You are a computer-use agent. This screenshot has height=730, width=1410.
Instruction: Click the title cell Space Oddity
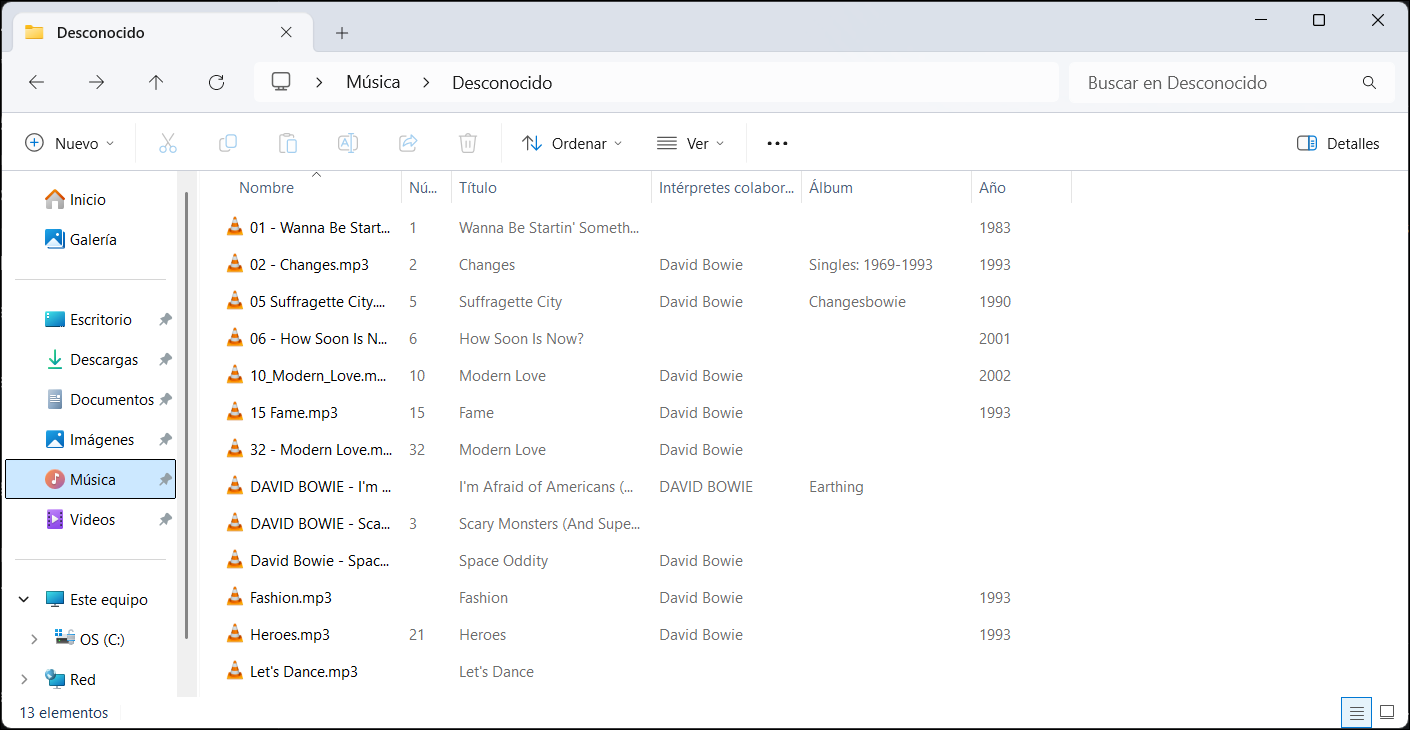point(503,561)
